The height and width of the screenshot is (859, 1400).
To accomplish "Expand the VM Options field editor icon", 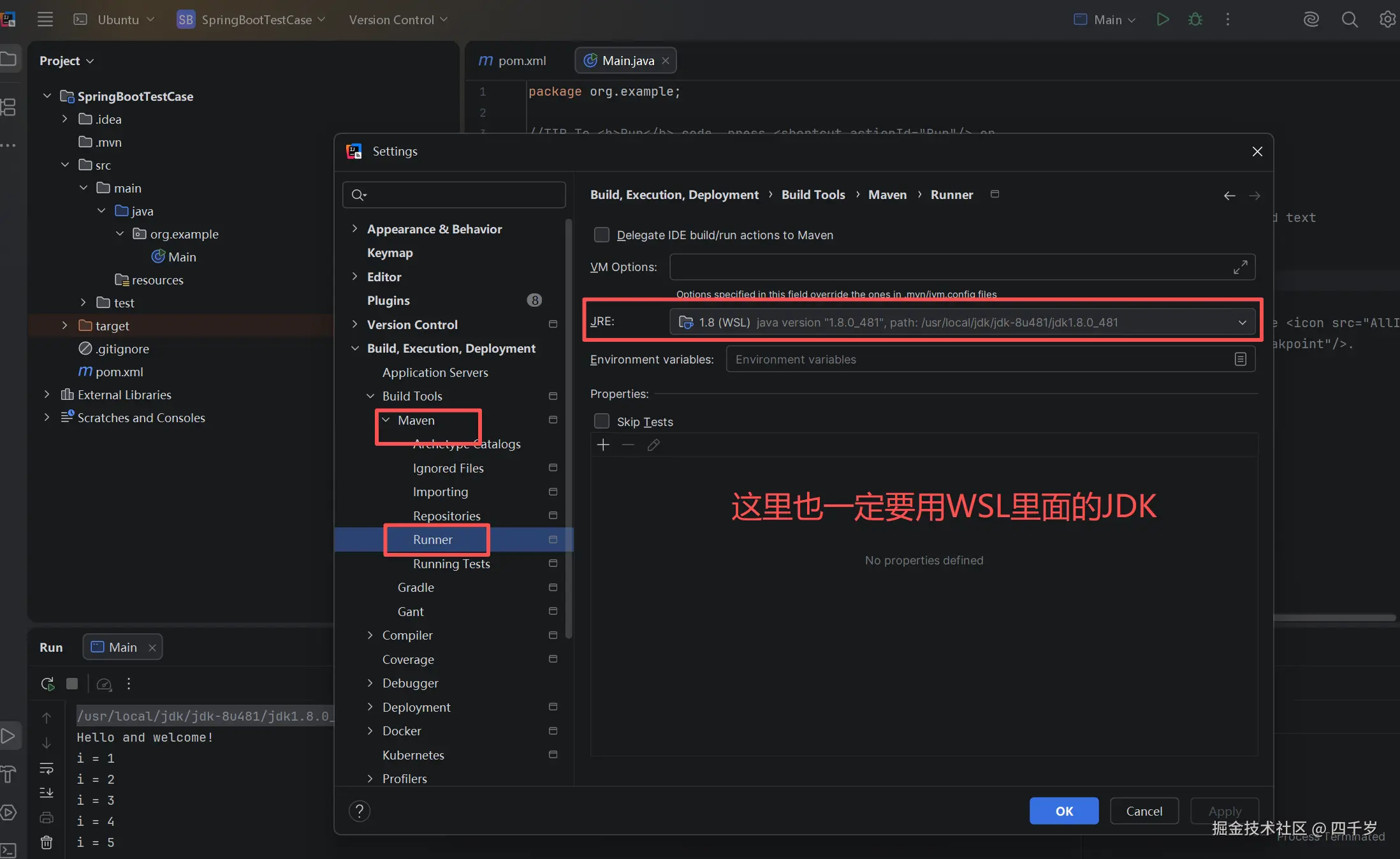I will pos(1240,267).
